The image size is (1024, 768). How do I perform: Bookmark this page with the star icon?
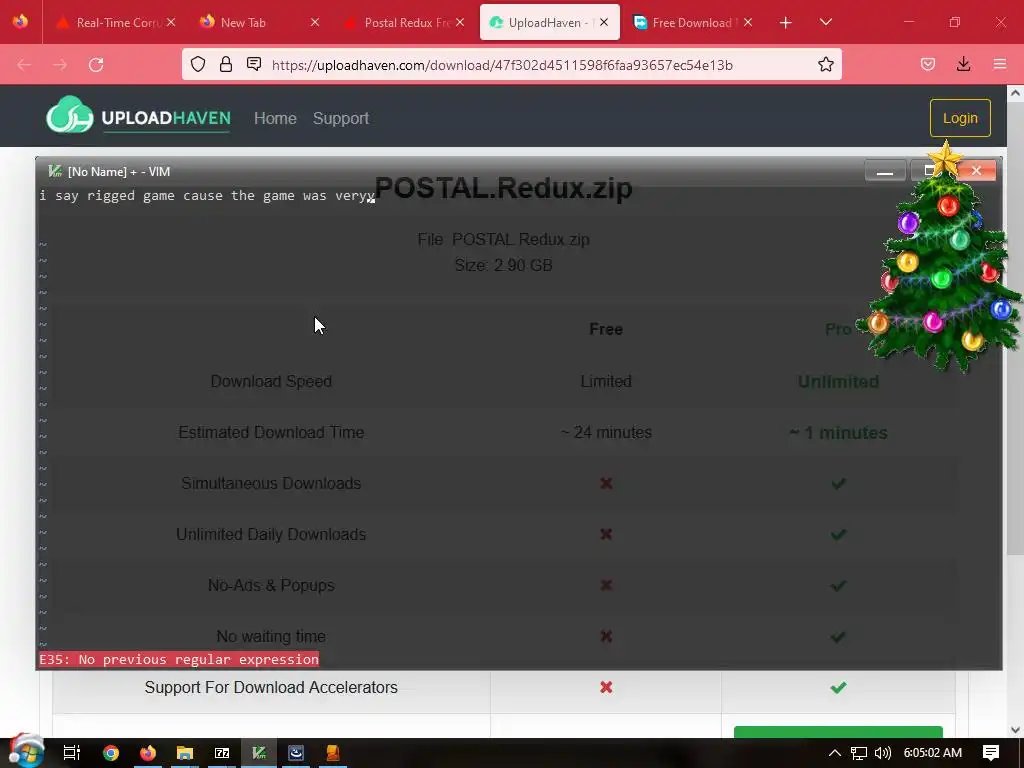(x=825, y=64)
